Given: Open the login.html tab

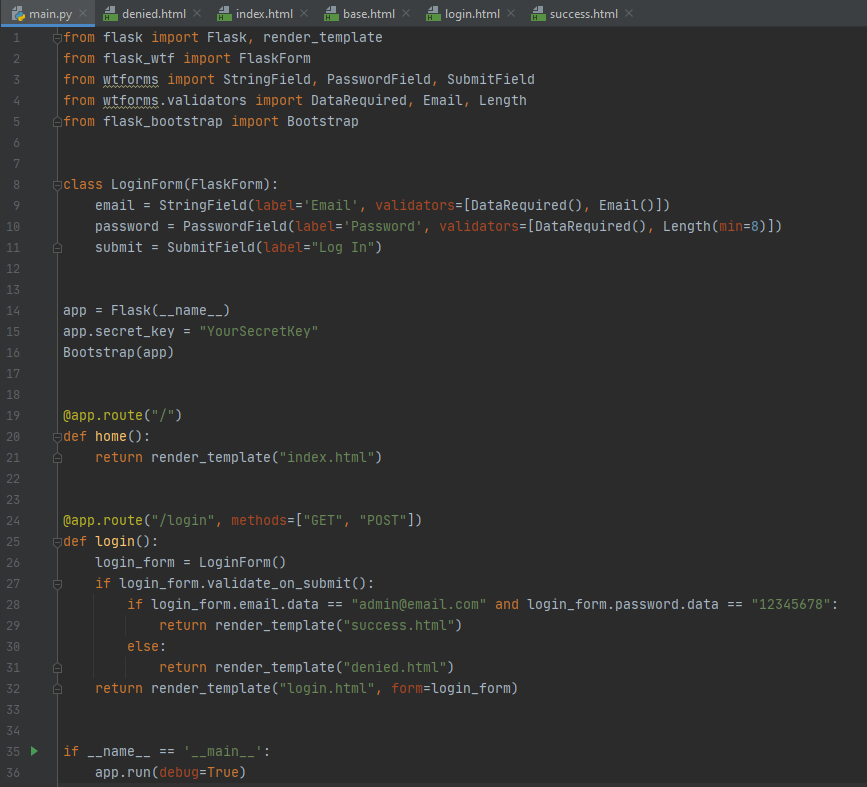Looking at the screenshot, I should click(x=472, y=14).
